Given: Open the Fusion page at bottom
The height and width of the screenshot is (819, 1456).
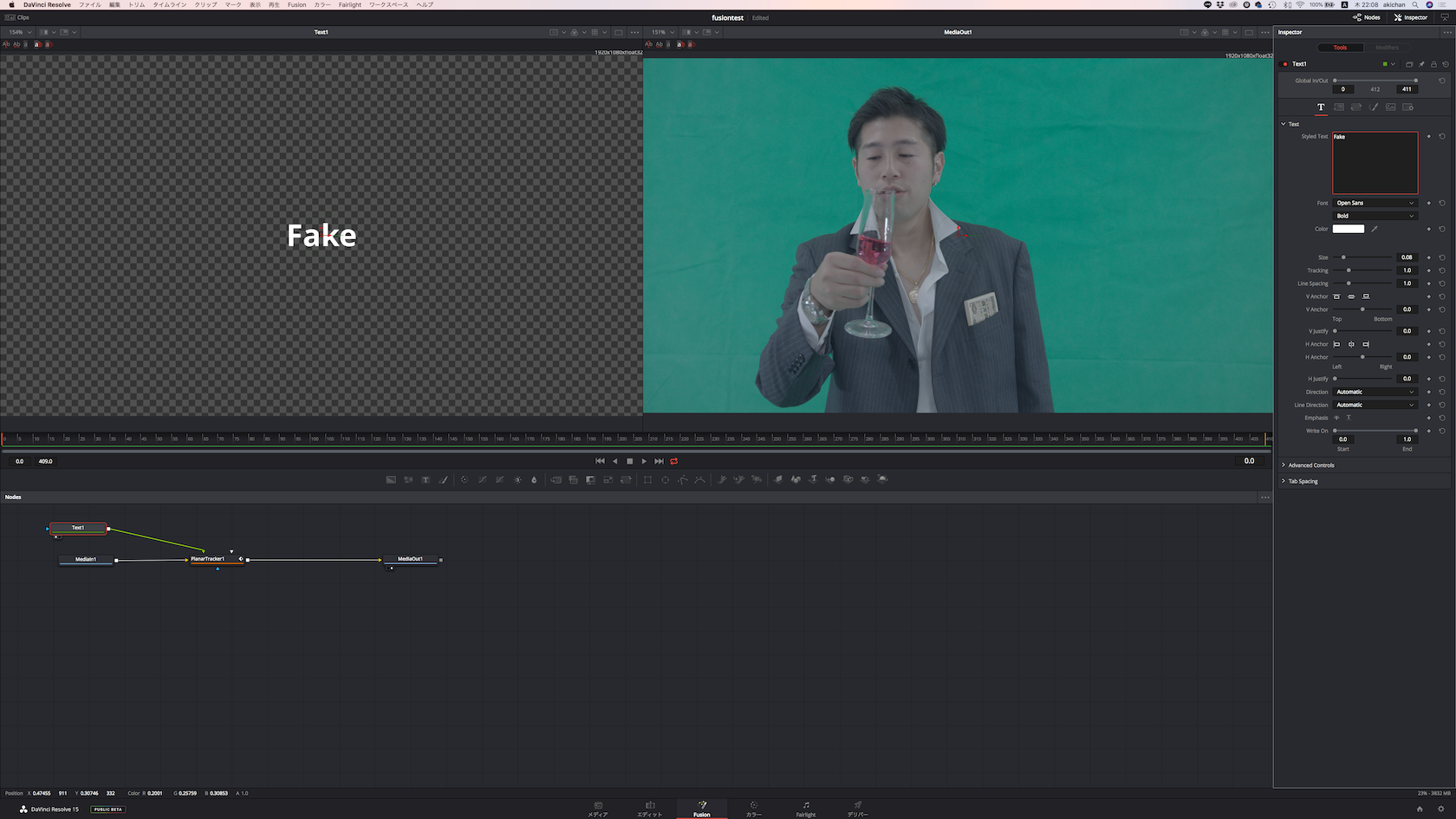Looking at the screenshot, I should tap(702, 809).
